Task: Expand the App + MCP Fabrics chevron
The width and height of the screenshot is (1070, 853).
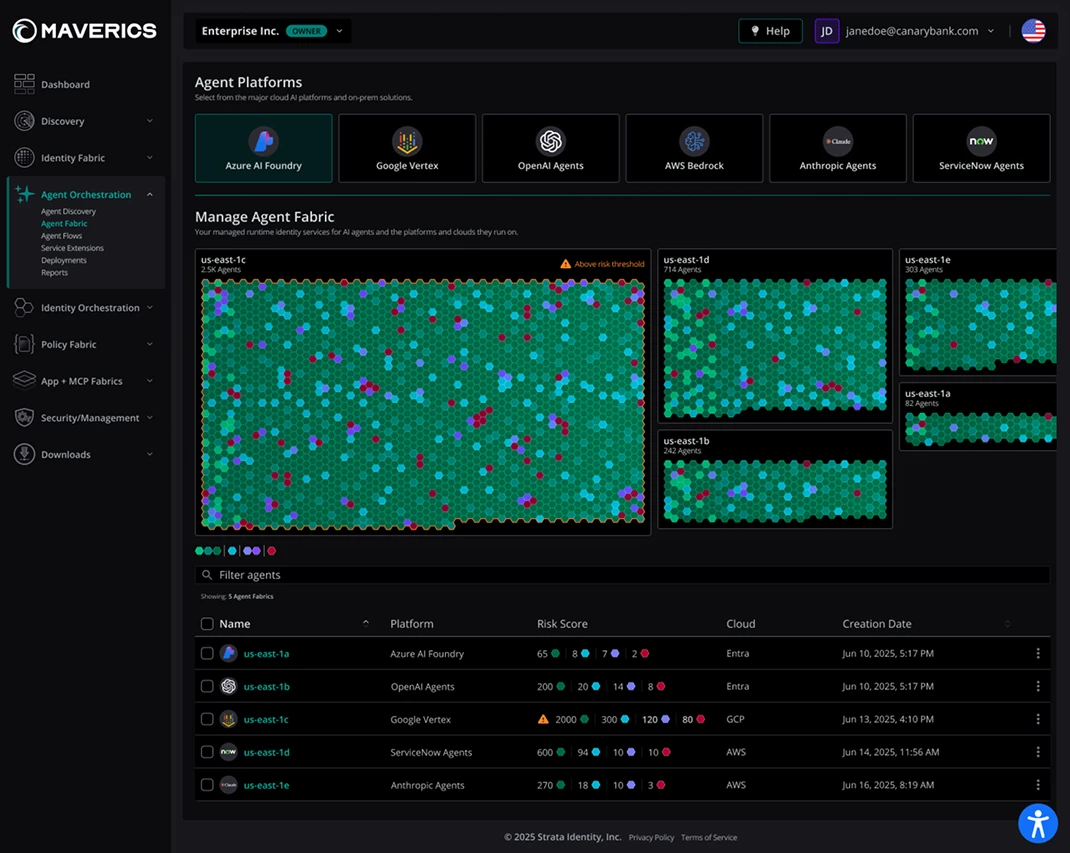Action: [149, 381]
